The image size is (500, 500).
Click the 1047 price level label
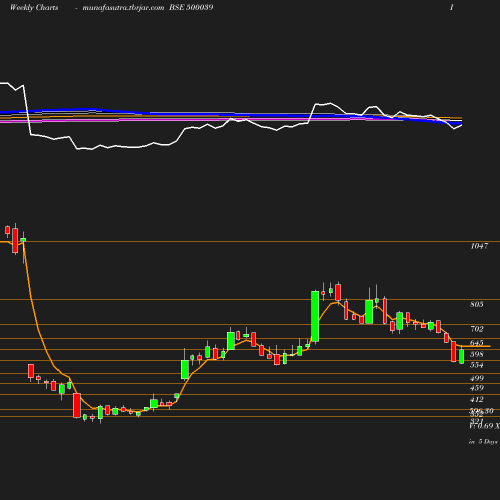[x=479, y=246]
